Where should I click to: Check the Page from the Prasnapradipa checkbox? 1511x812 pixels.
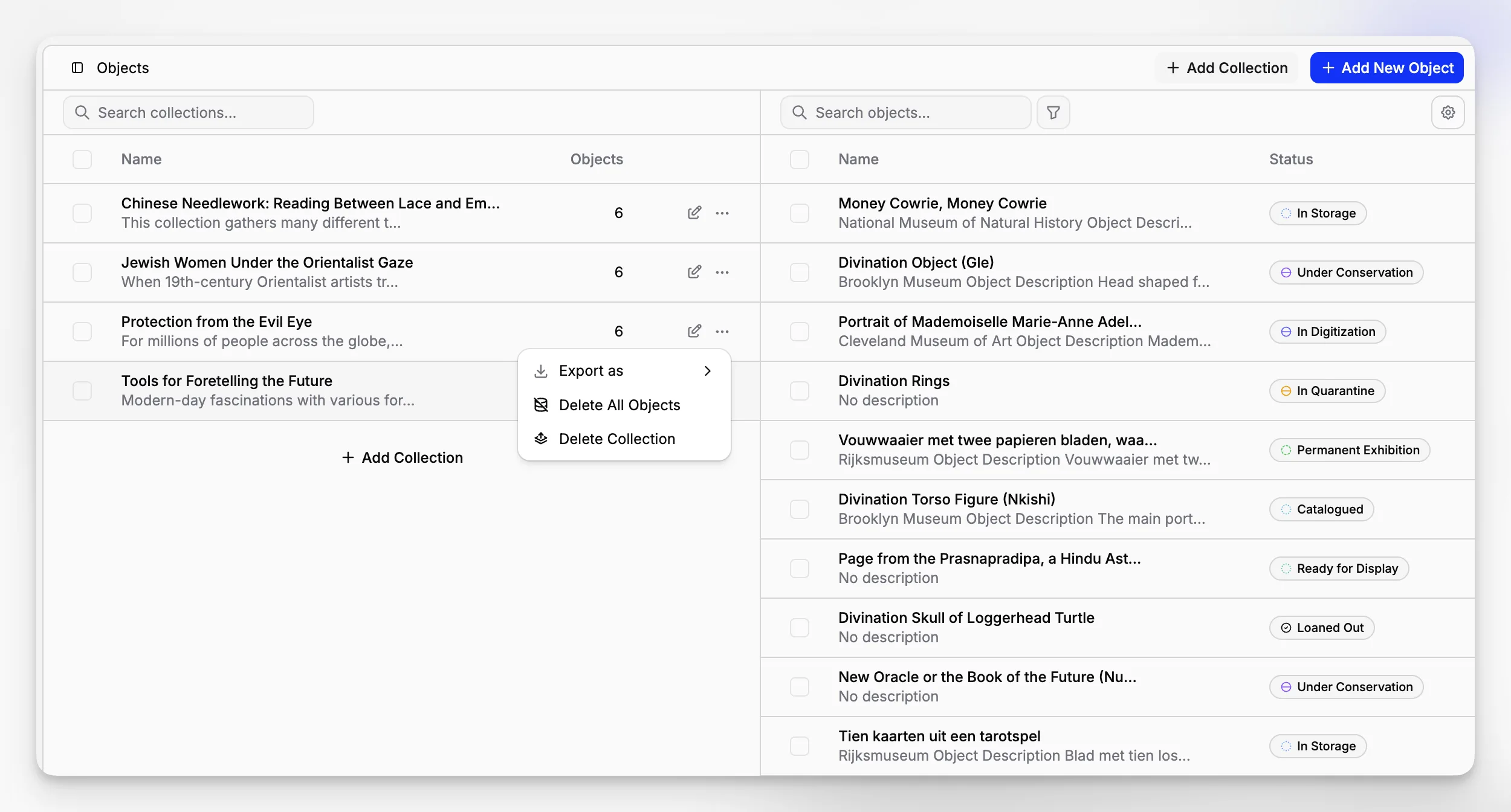[x=800, y=569]
